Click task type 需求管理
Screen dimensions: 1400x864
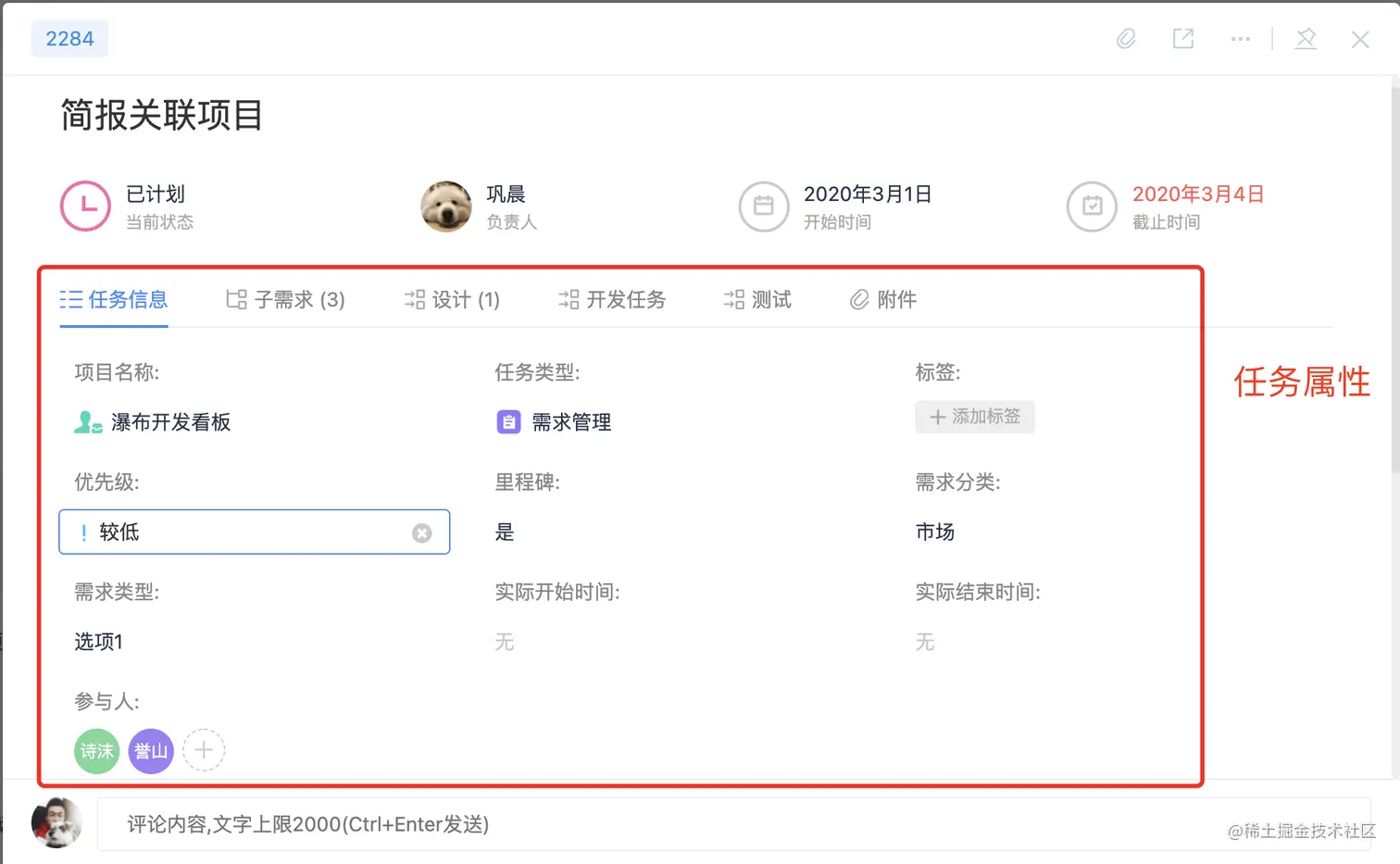[571, 422]
